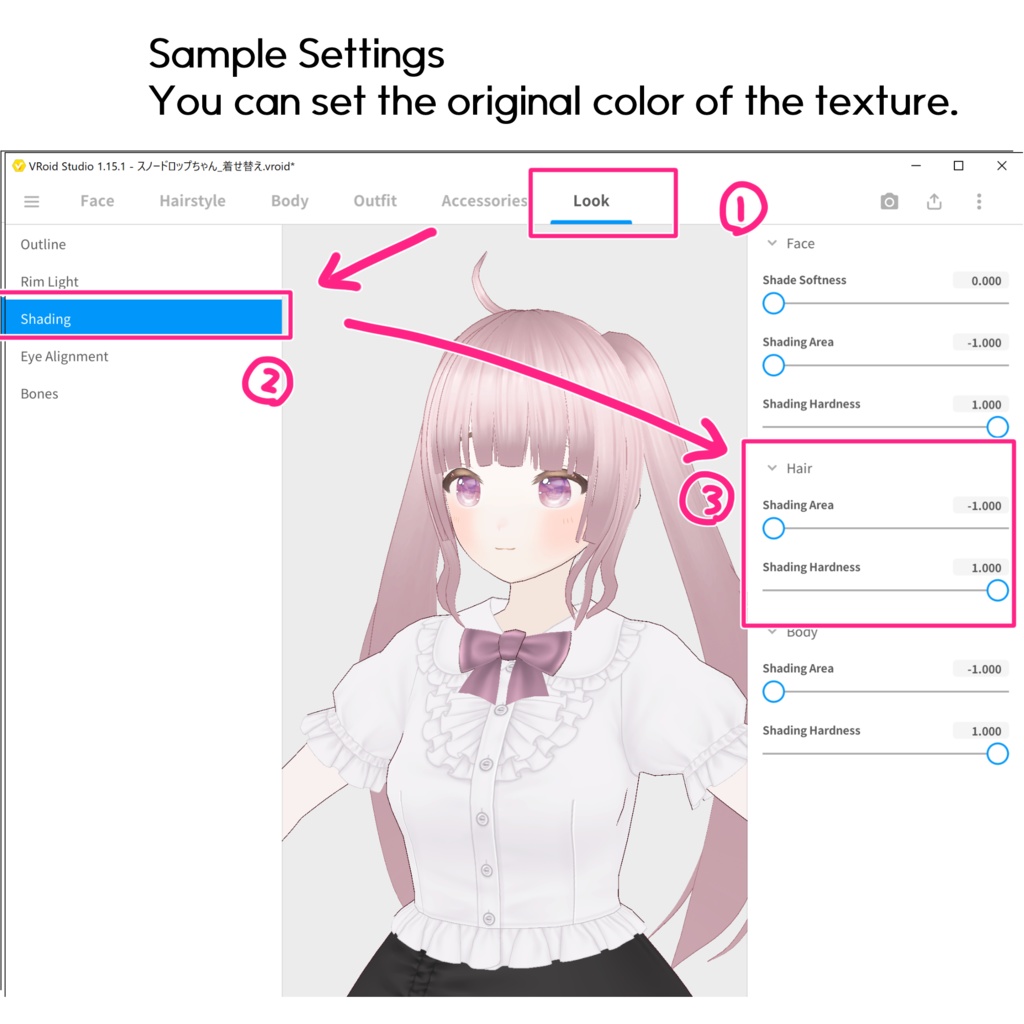
Task: Highlight the Face Shade Softness slider handle
Action: pyautogui.click(x=773, y=303)
